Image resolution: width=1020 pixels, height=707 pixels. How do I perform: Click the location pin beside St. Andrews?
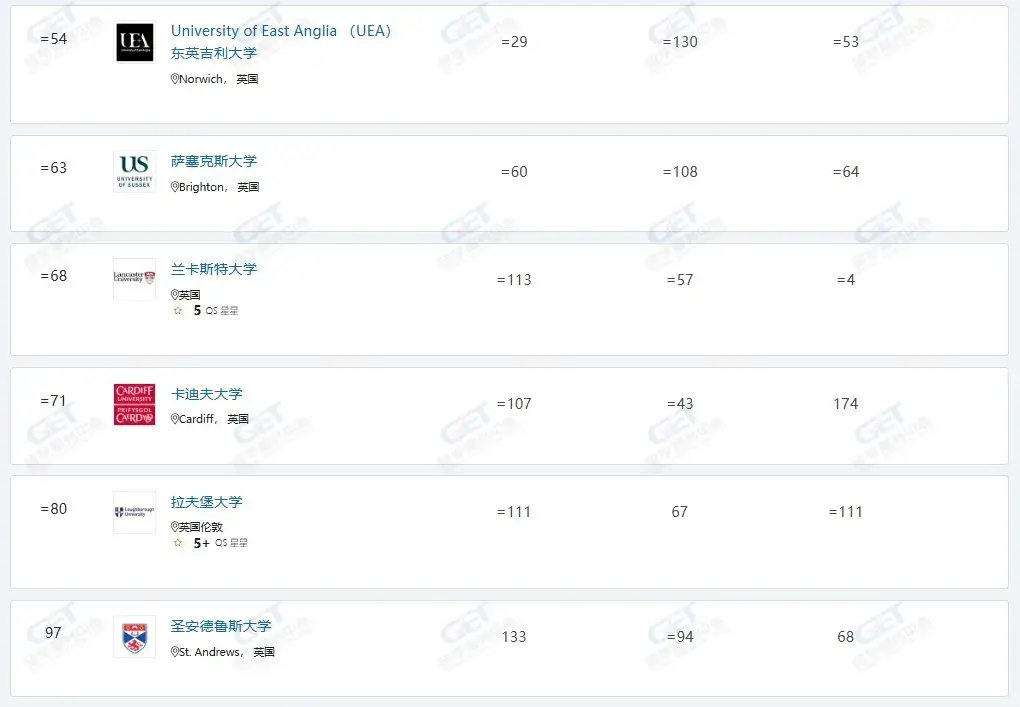(x=176, y=652)
